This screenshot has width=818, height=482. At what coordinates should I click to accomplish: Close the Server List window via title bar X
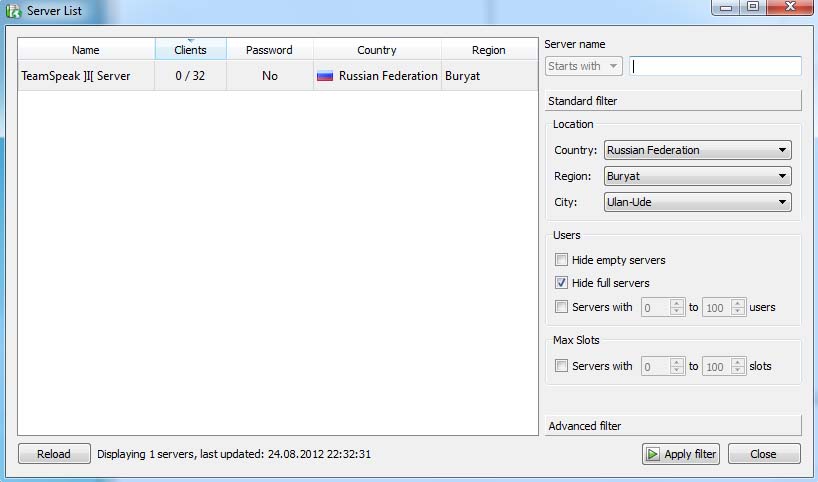790,7
